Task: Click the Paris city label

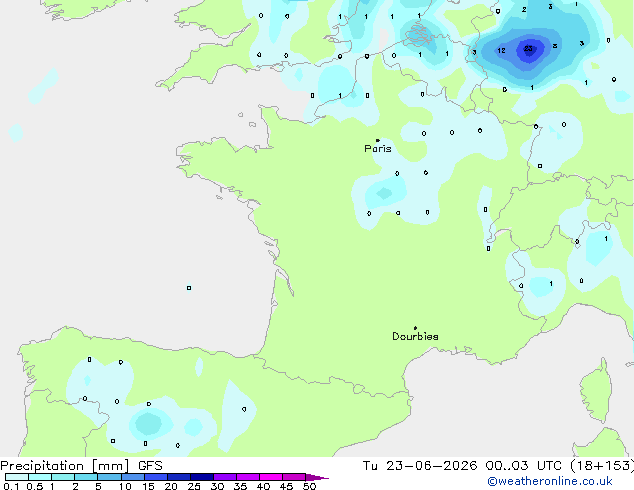Action: tap(378, 149)
